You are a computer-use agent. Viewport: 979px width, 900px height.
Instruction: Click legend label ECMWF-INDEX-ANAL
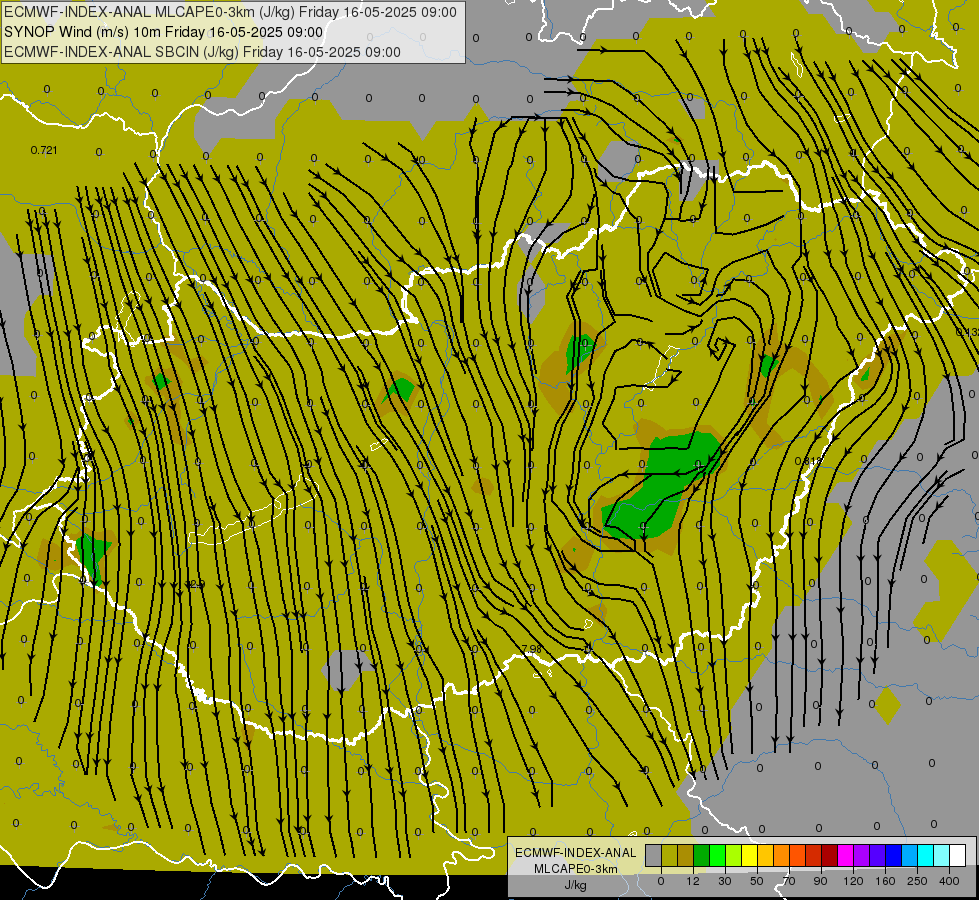(575, 853)
